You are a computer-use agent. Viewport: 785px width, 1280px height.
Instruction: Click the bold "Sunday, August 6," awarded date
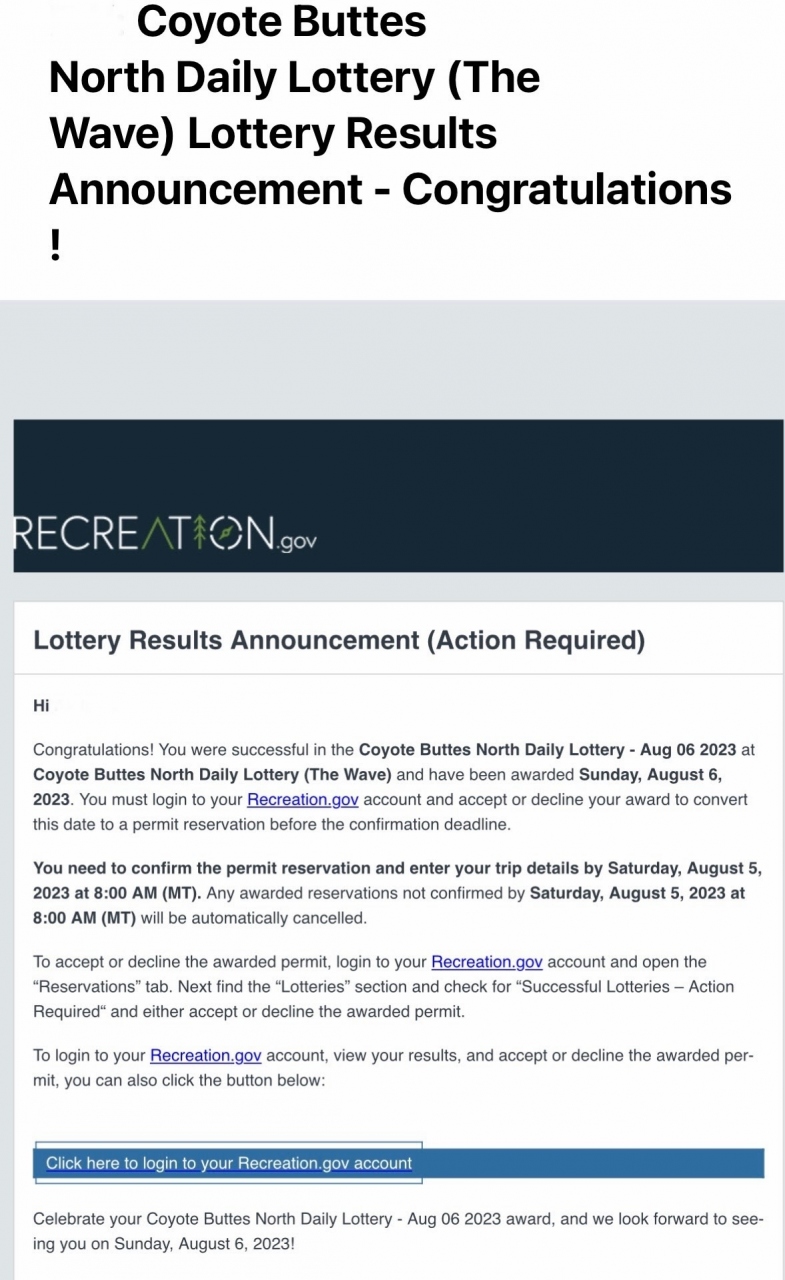650,775
